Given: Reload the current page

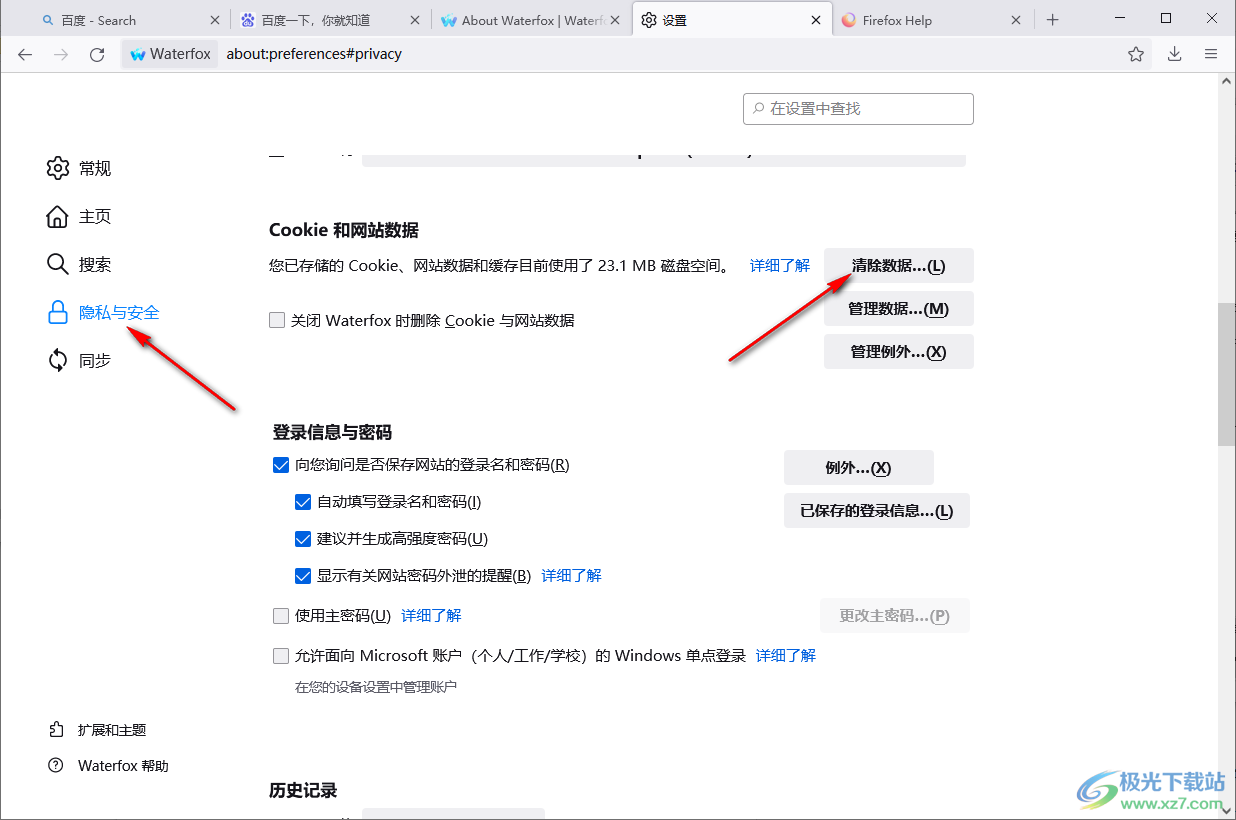Looking at the screenshot, I should [x=97, y=54].
